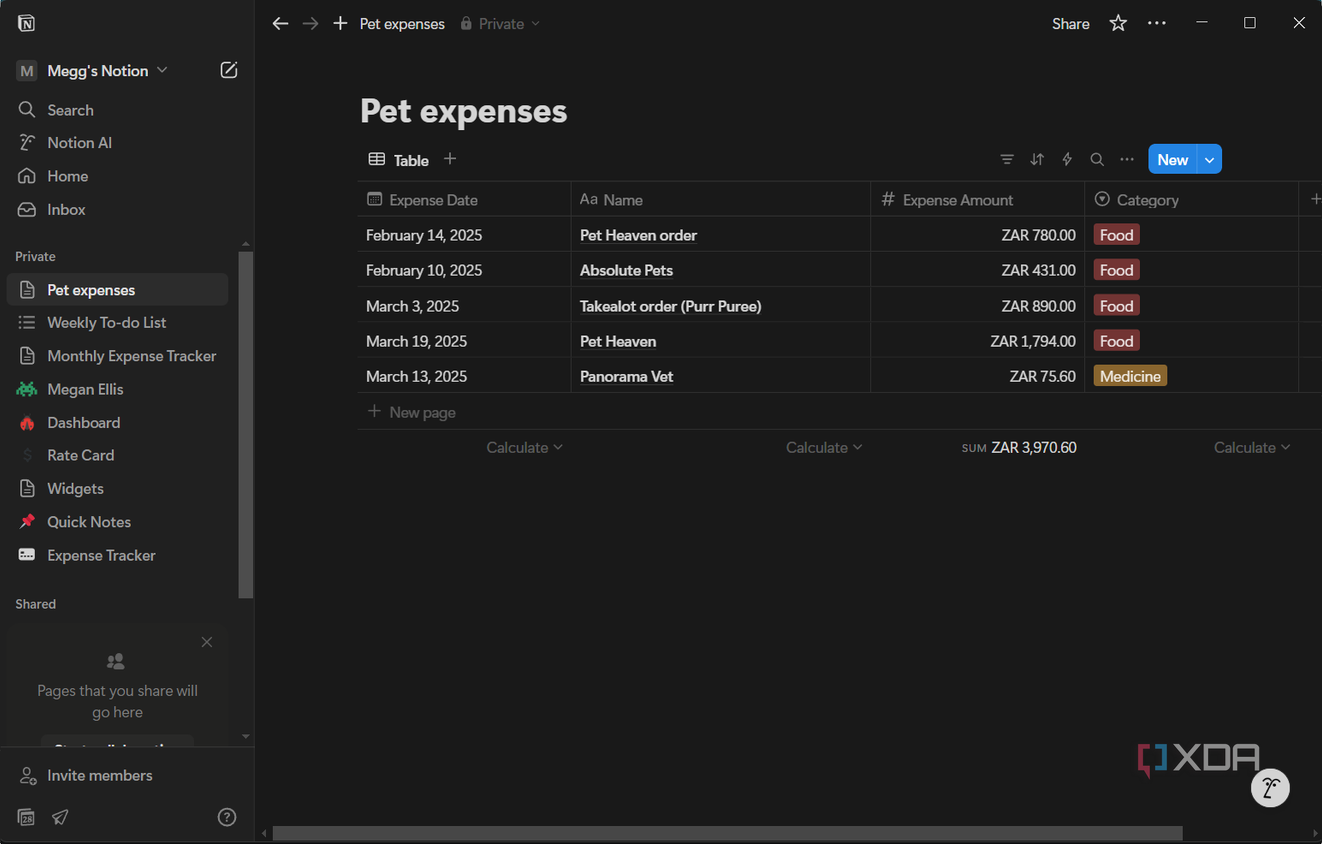Open Calculate under Name column
The height and width of the screenshot is (844, 1322).
tap(824, 447)
